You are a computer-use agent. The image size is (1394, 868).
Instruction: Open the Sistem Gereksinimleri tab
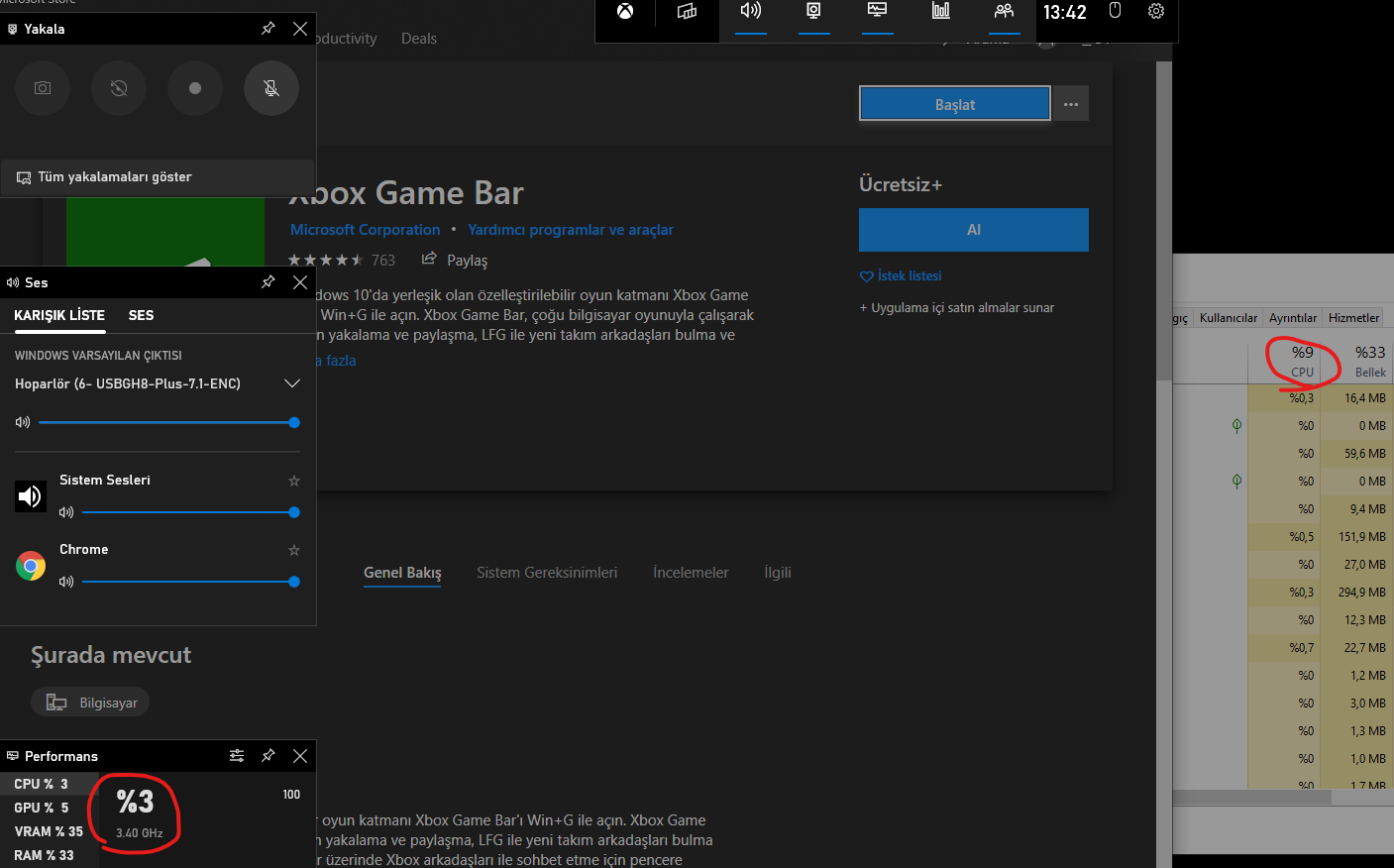coord(547,573)
